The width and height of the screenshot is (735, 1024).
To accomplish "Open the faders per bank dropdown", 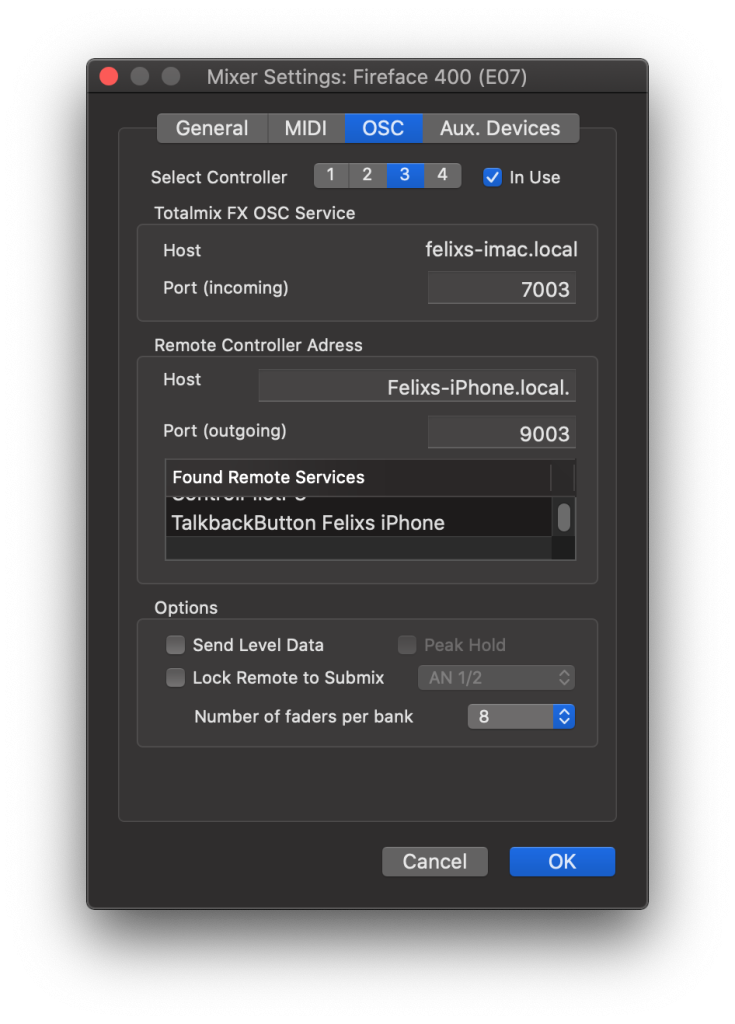I will 521,716.
